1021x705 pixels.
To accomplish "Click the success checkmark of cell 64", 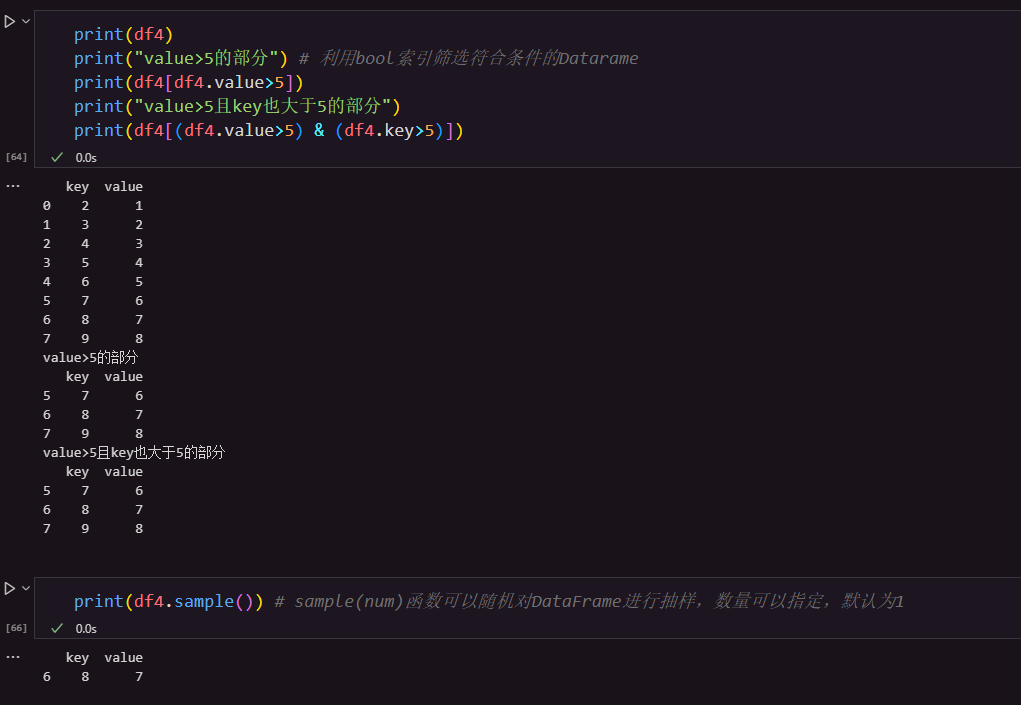I will [57, 158].
